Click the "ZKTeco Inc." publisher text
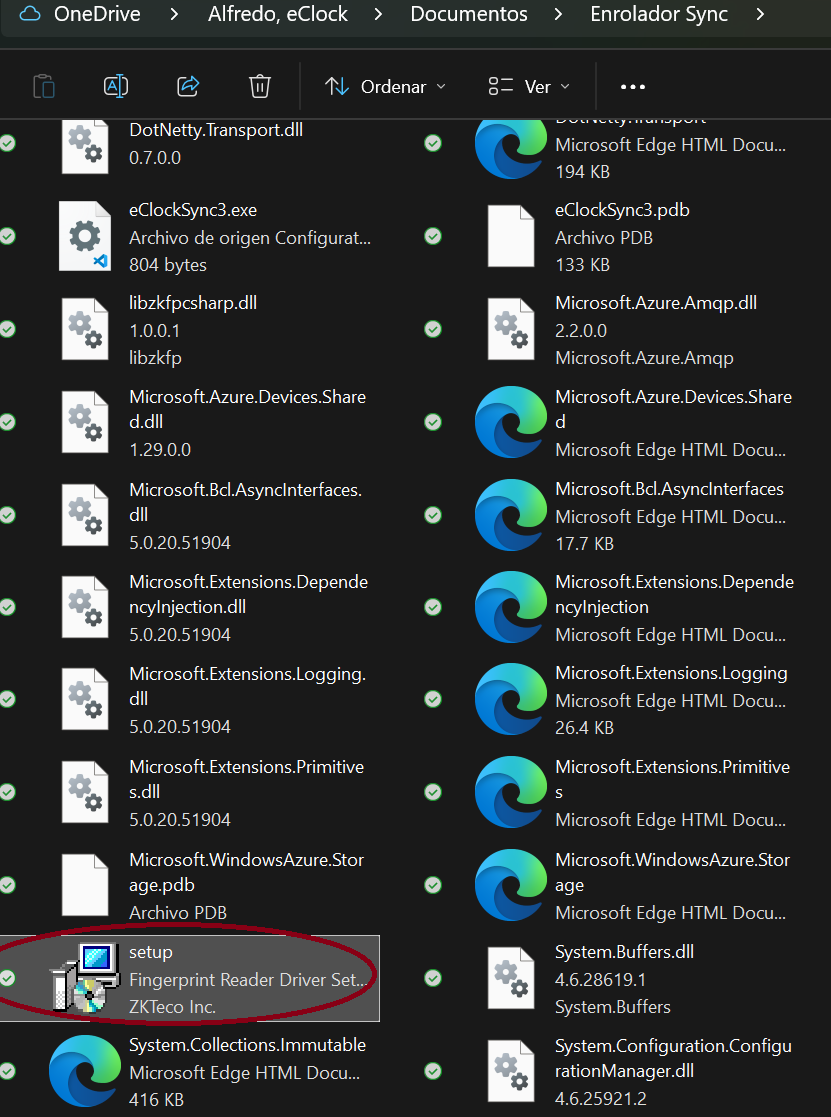 point(172,1007)
